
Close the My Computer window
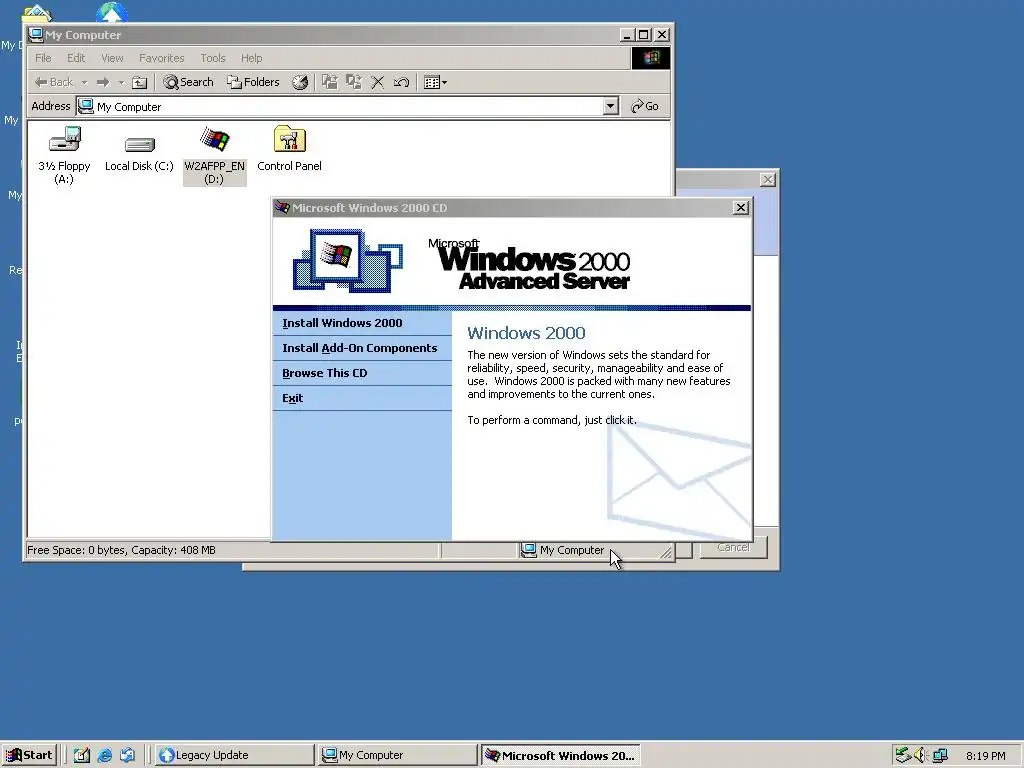pos(662,35)
